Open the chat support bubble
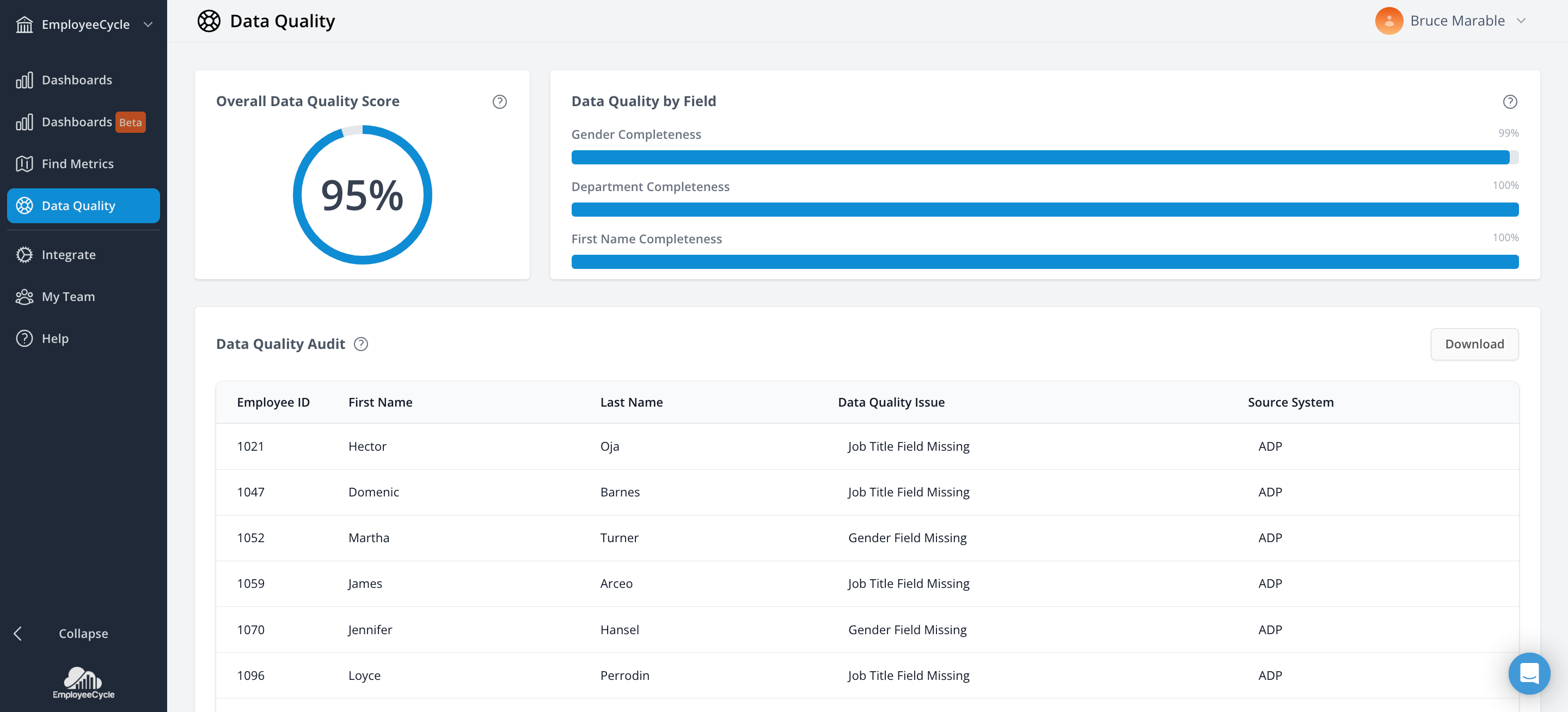The image size is (1568, 712). tap(1529, 673)
